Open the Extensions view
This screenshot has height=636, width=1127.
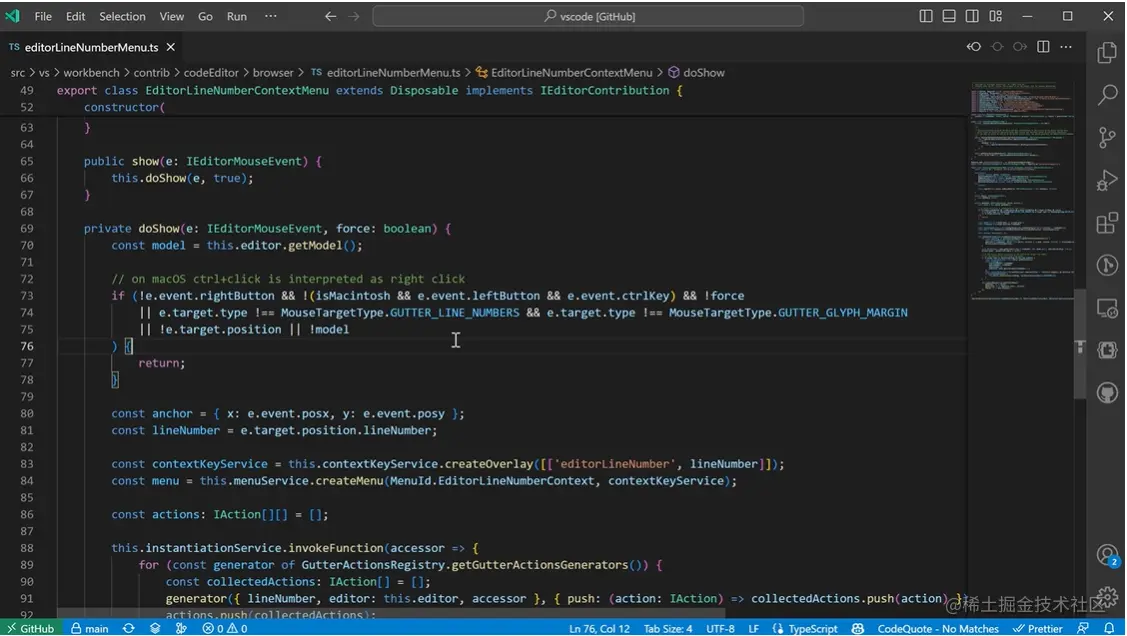tap(1107, 223)
